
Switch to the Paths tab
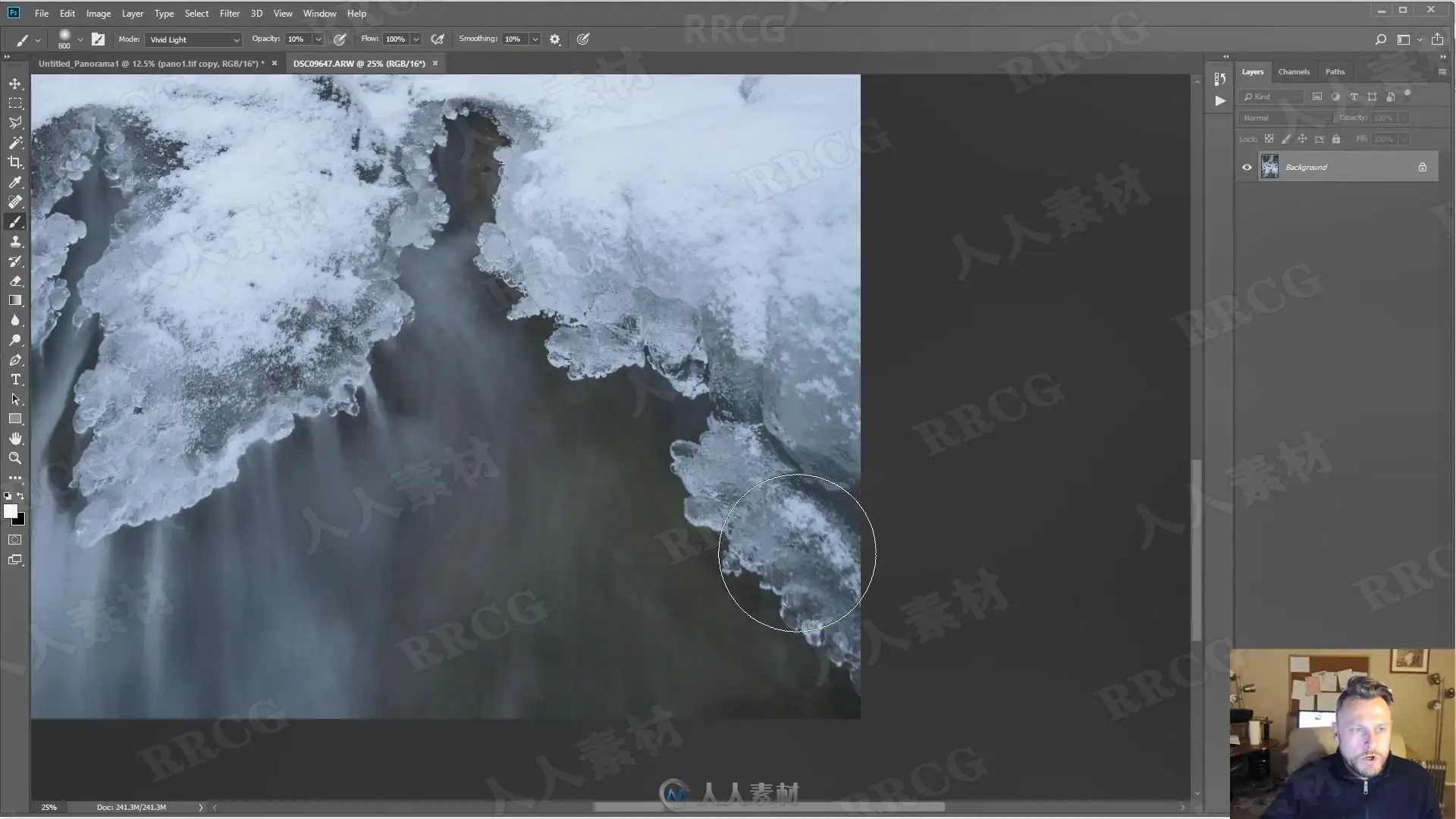pyautogui.click(x=1335, y=72)
